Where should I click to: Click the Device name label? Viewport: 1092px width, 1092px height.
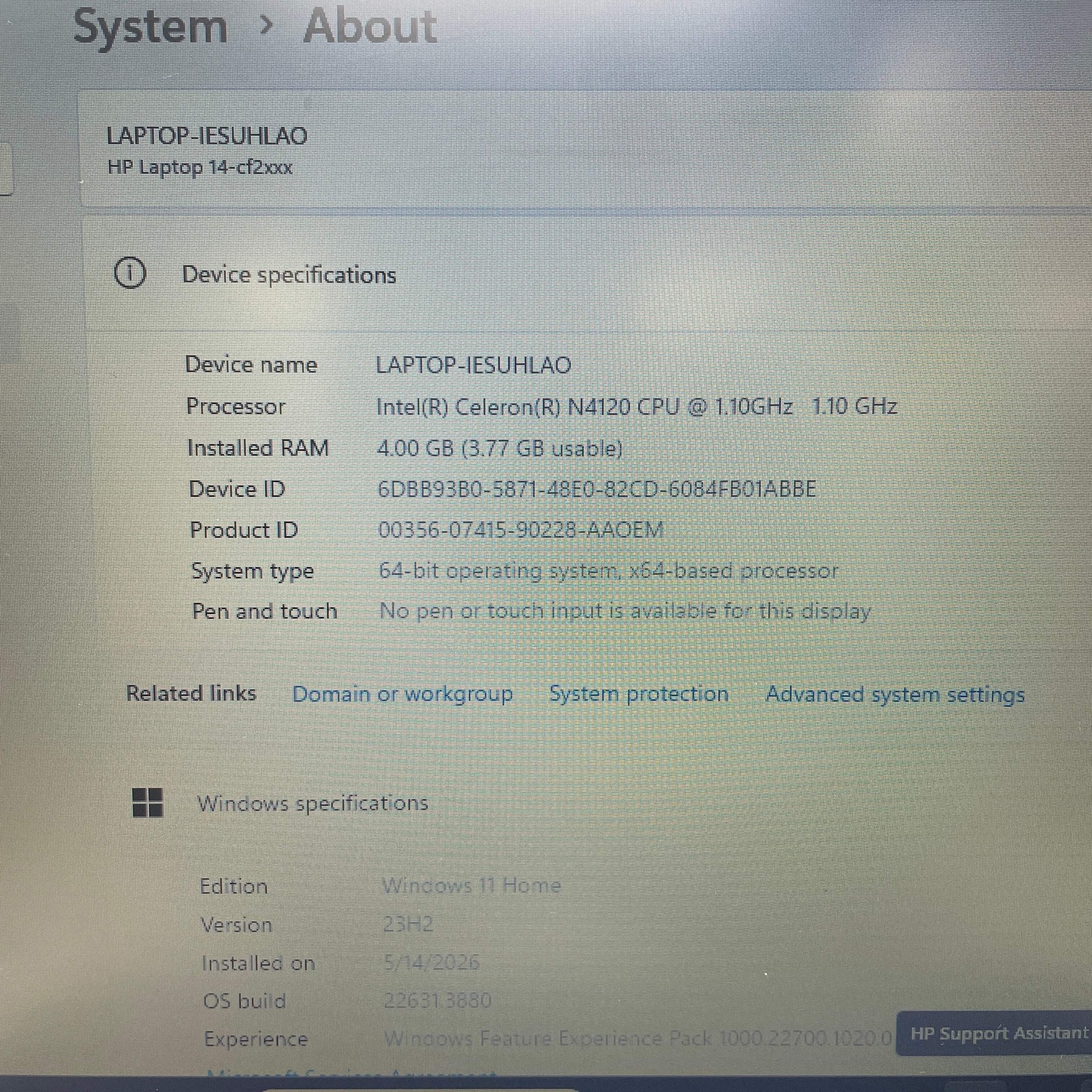(251, 364)
